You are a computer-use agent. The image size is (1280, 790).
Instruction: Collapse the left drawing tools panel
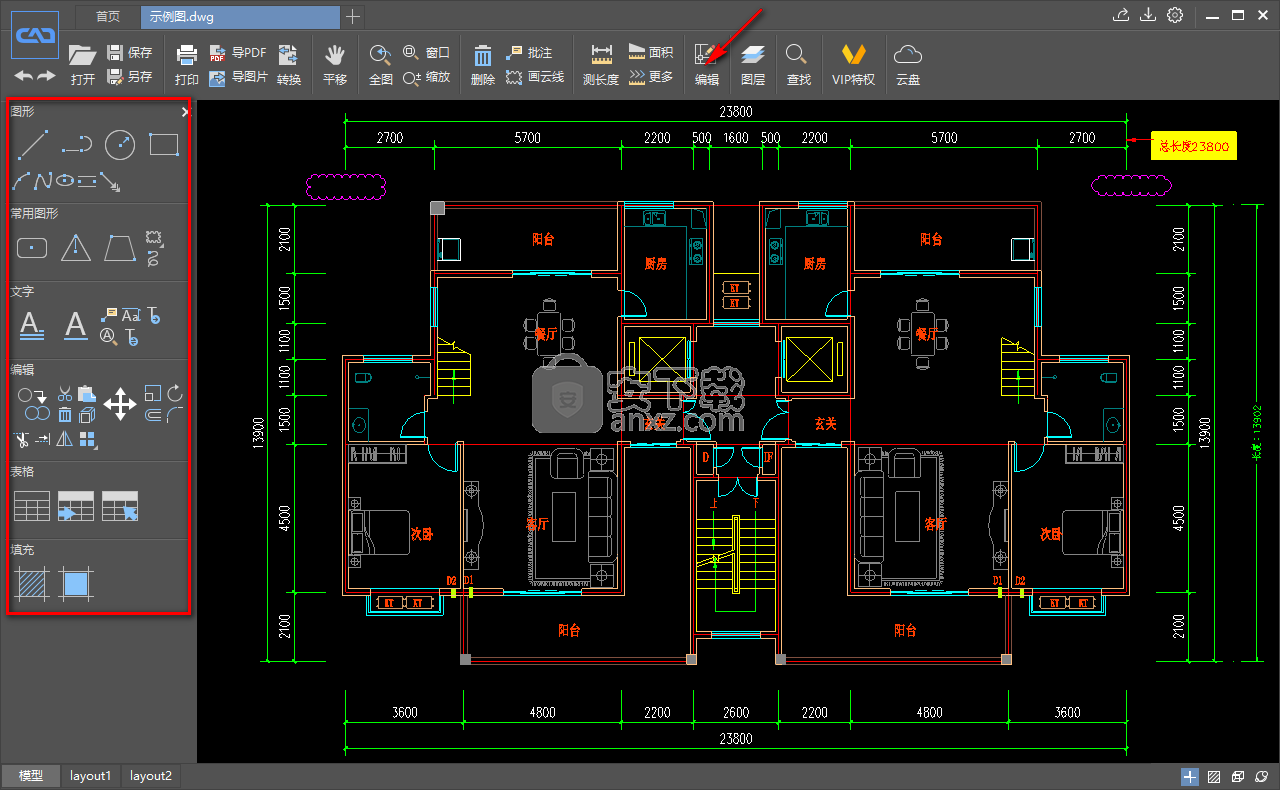pyautogui.click(x=185, y=112)
